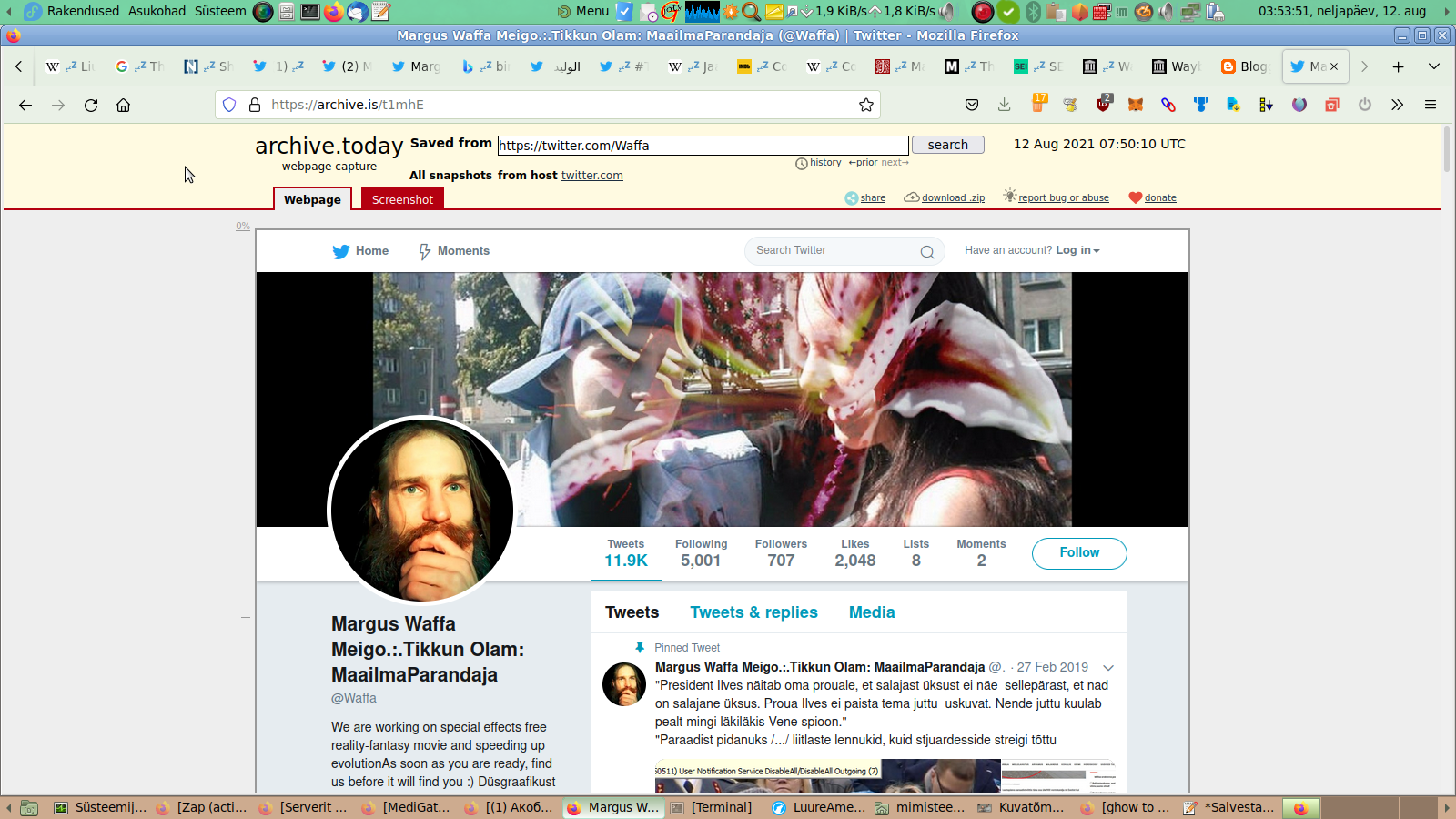Follow Margus Waffa
Viewport: 1456px width, 819px height.
tap(1079, 553)
